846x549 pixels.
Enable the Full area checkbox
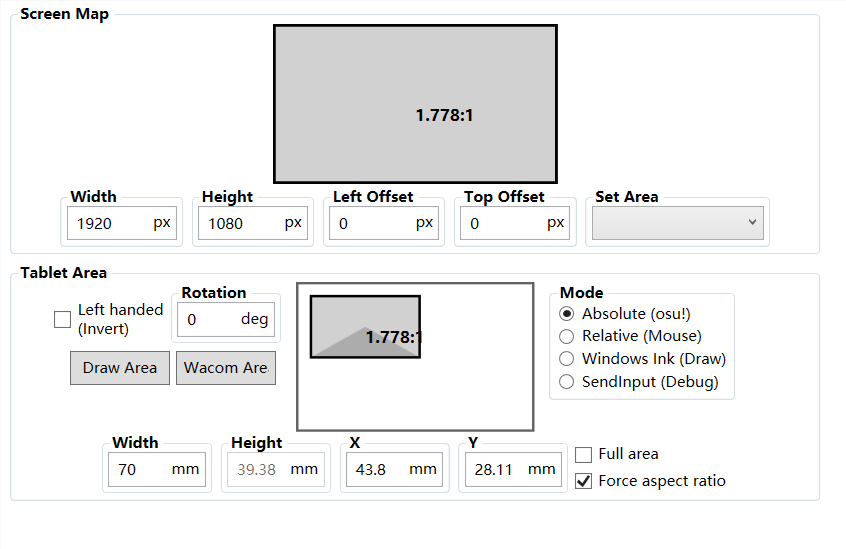pyautogui.click(x=583, y=455)
